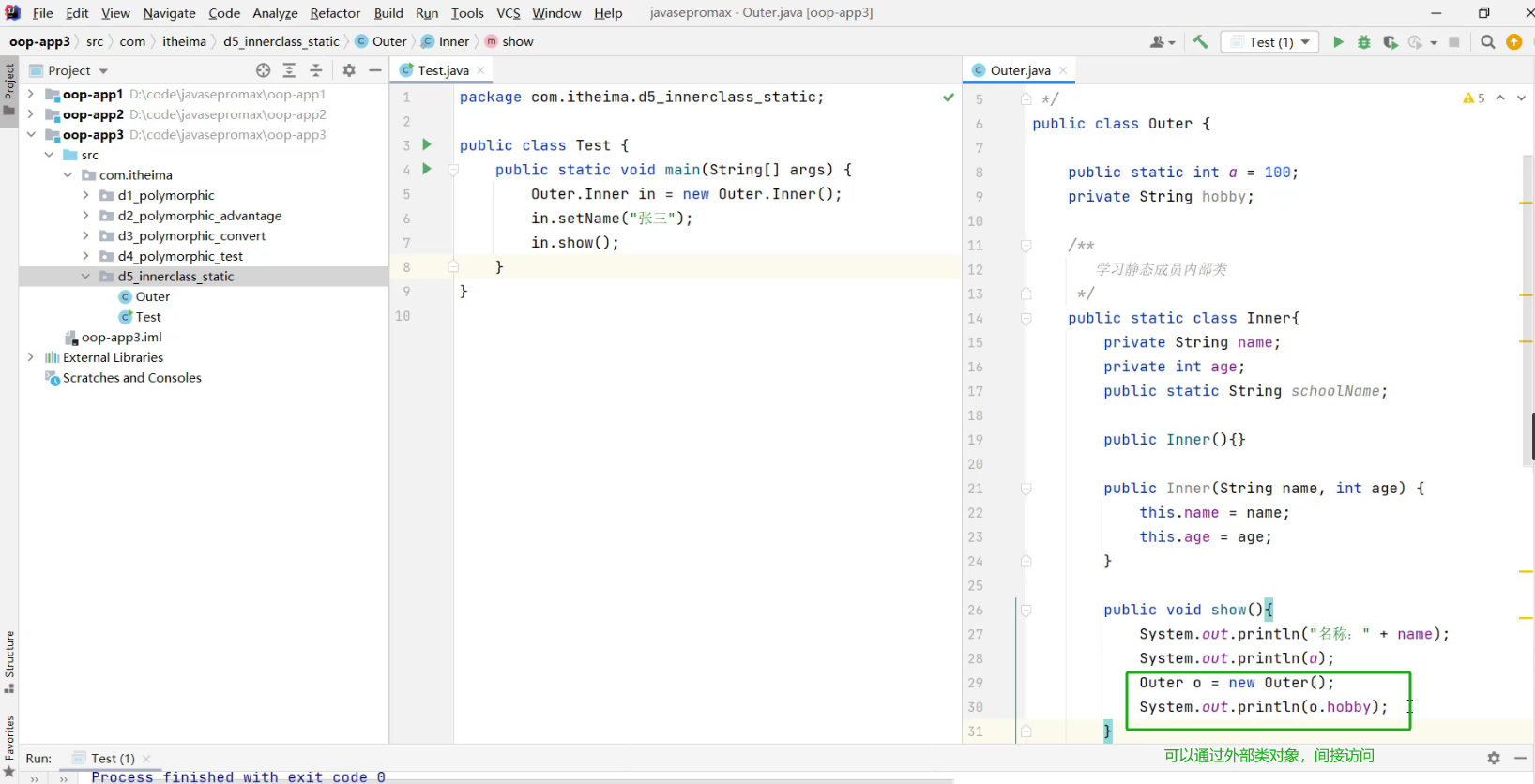Click Inner class breadcrumb

pos(445,41)
